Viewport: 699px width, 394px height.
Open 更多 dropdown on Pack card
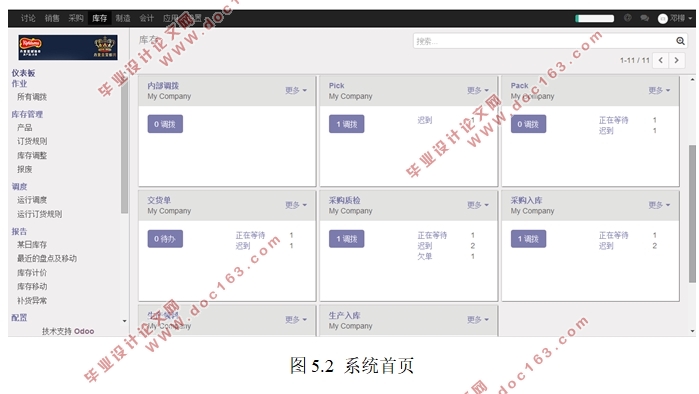(659, 90)
